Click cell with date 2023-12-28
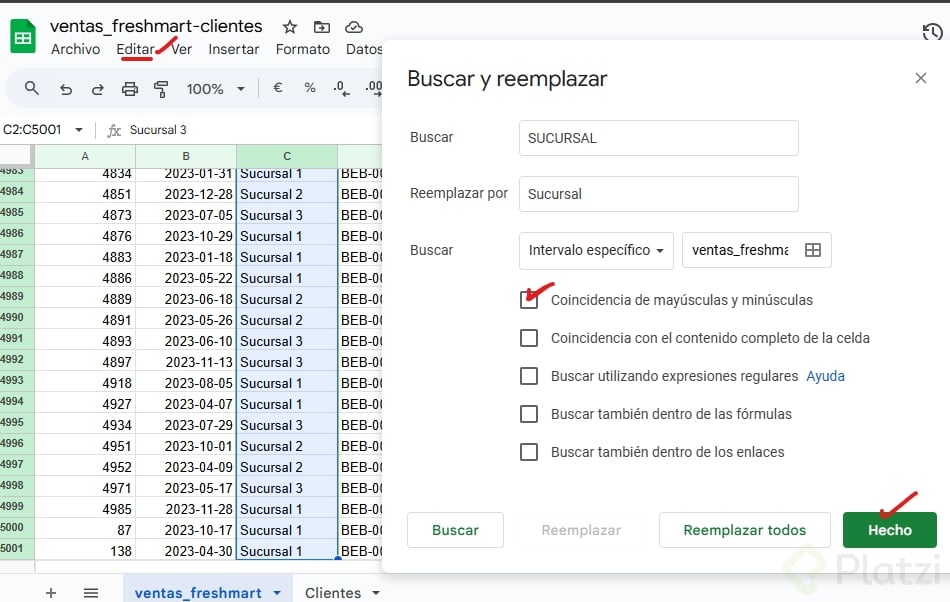Viewport: 950px width, 602px height. 186,194
